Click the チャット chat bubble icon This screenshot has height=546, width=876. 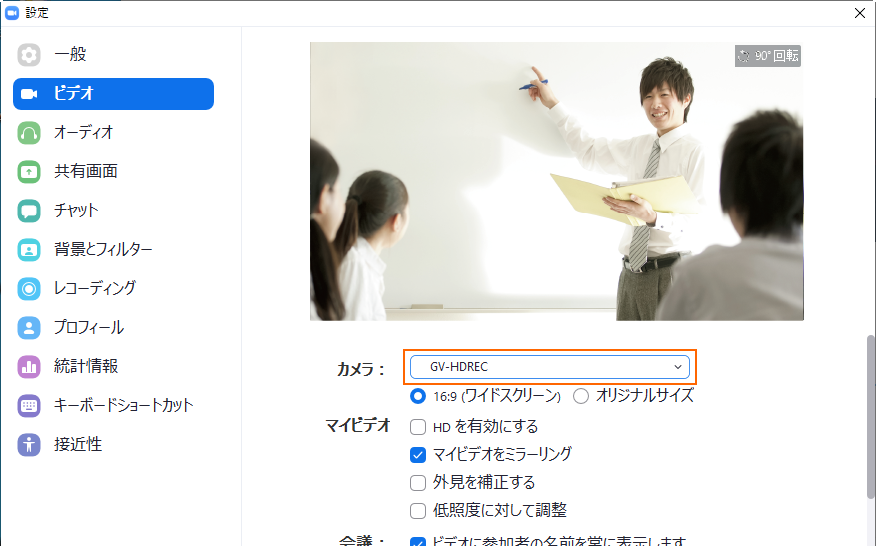[x=28, y=211]
